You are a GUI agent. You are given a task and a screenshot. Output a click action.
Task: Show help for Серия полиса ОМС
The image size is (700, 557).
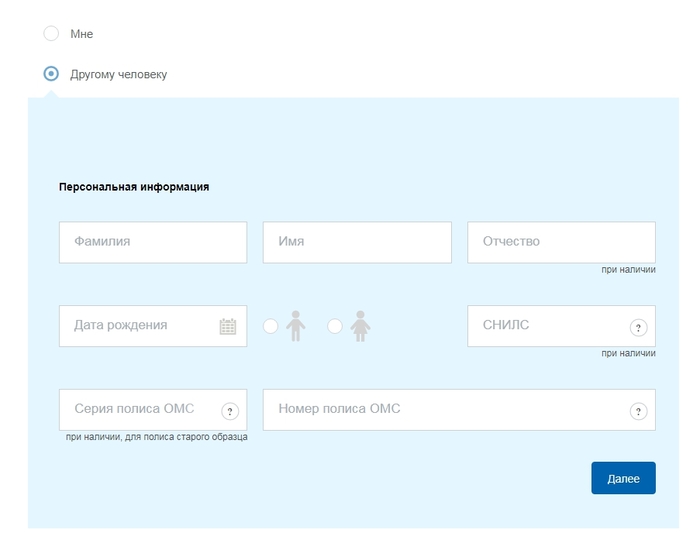[230, 411]
